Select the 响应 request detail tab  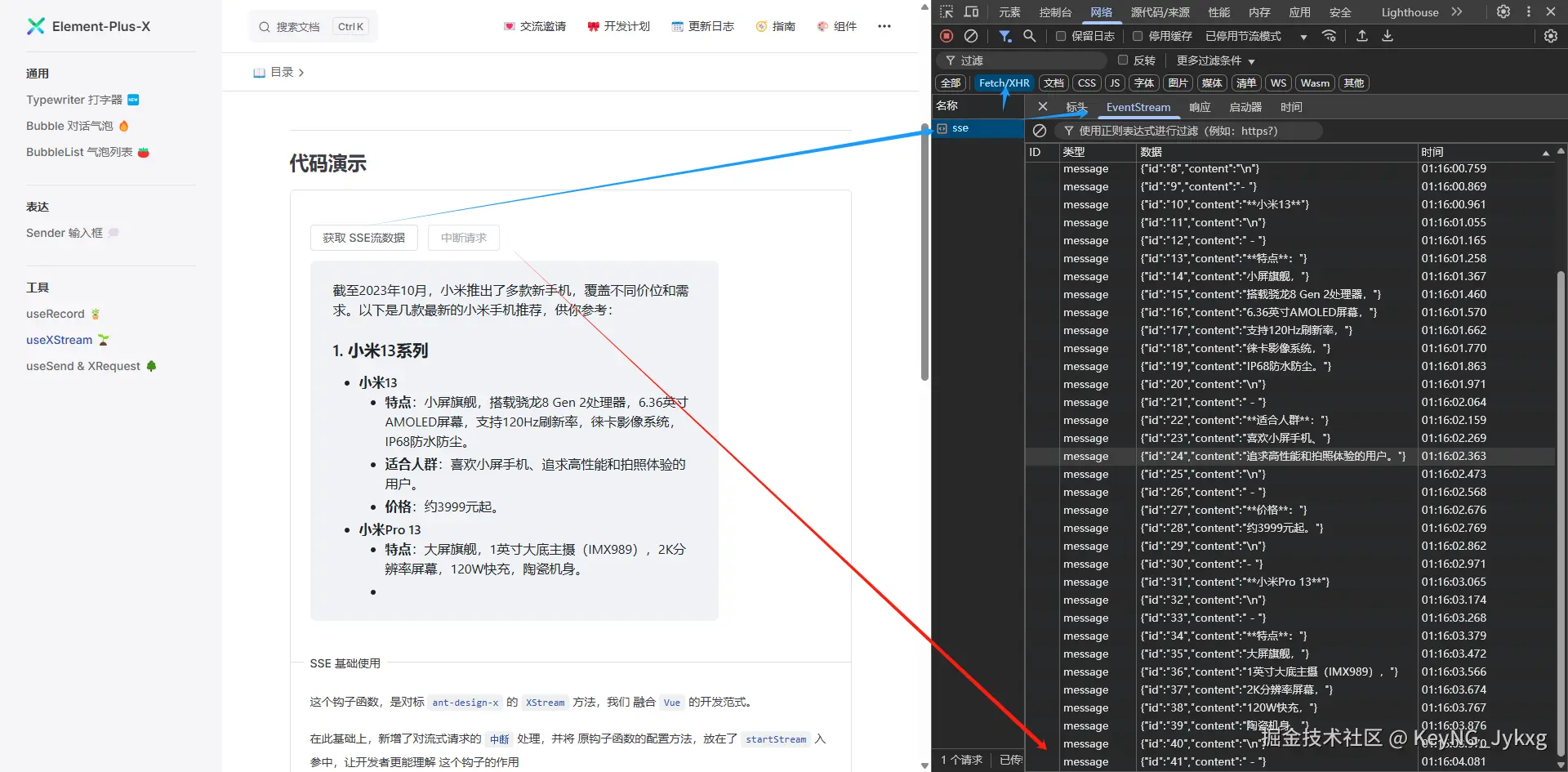[1200, 107]
